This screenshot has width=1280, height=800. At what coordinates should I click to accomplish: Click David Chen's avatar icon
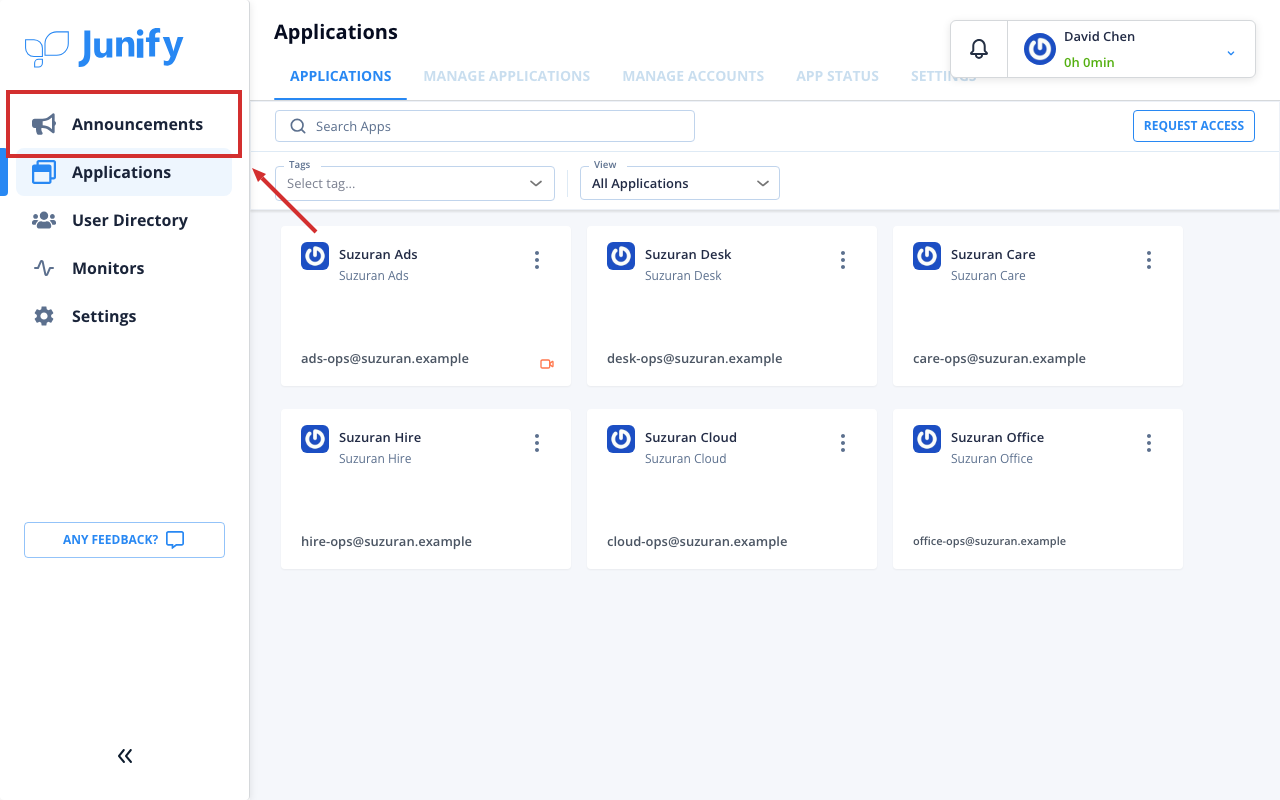pyautogui.click(x=1040, y=49)
